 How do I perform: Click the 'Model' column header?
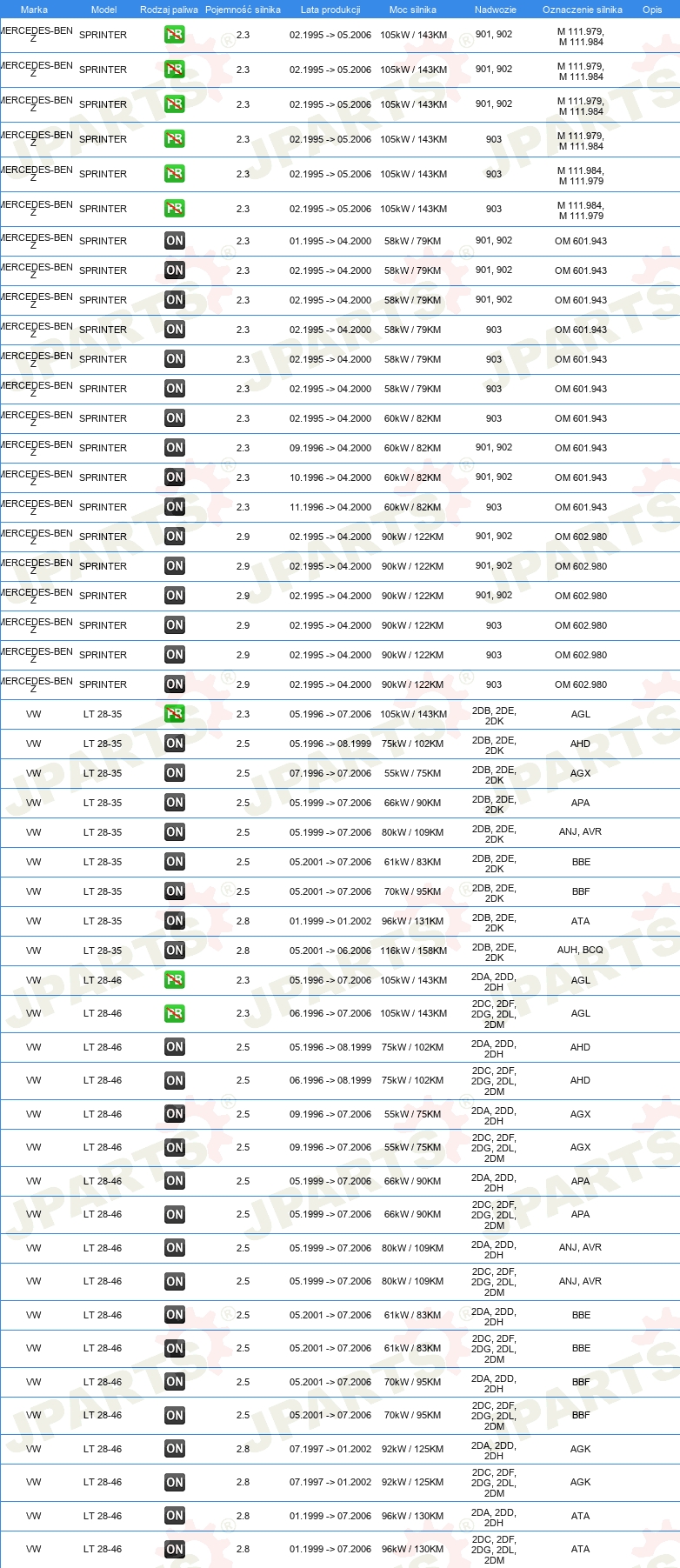pyautogui.click(x=103, y=10)
